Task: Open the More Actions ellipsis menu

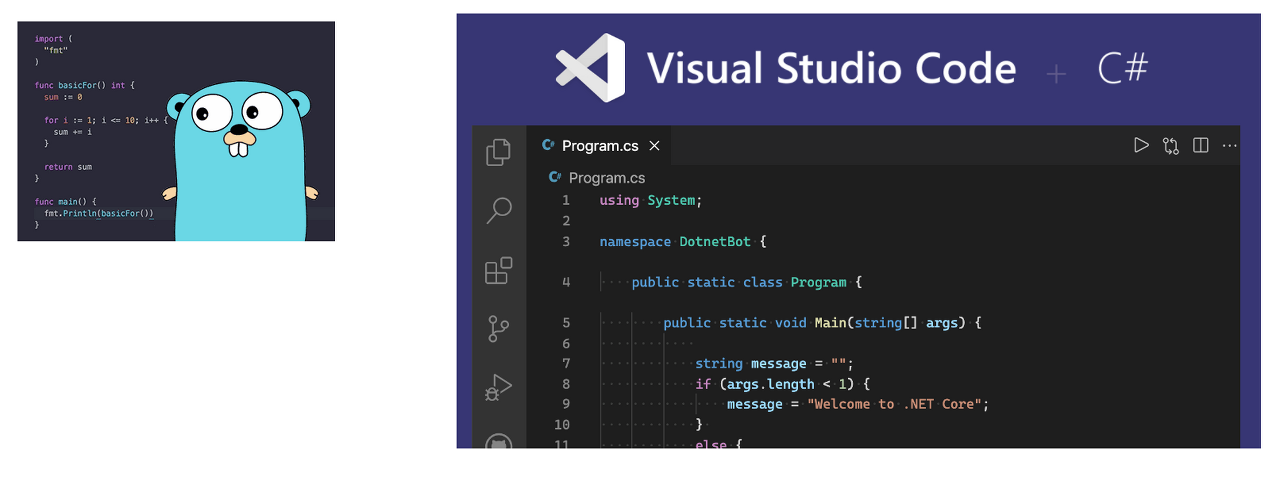Action: coord(1230,146)
